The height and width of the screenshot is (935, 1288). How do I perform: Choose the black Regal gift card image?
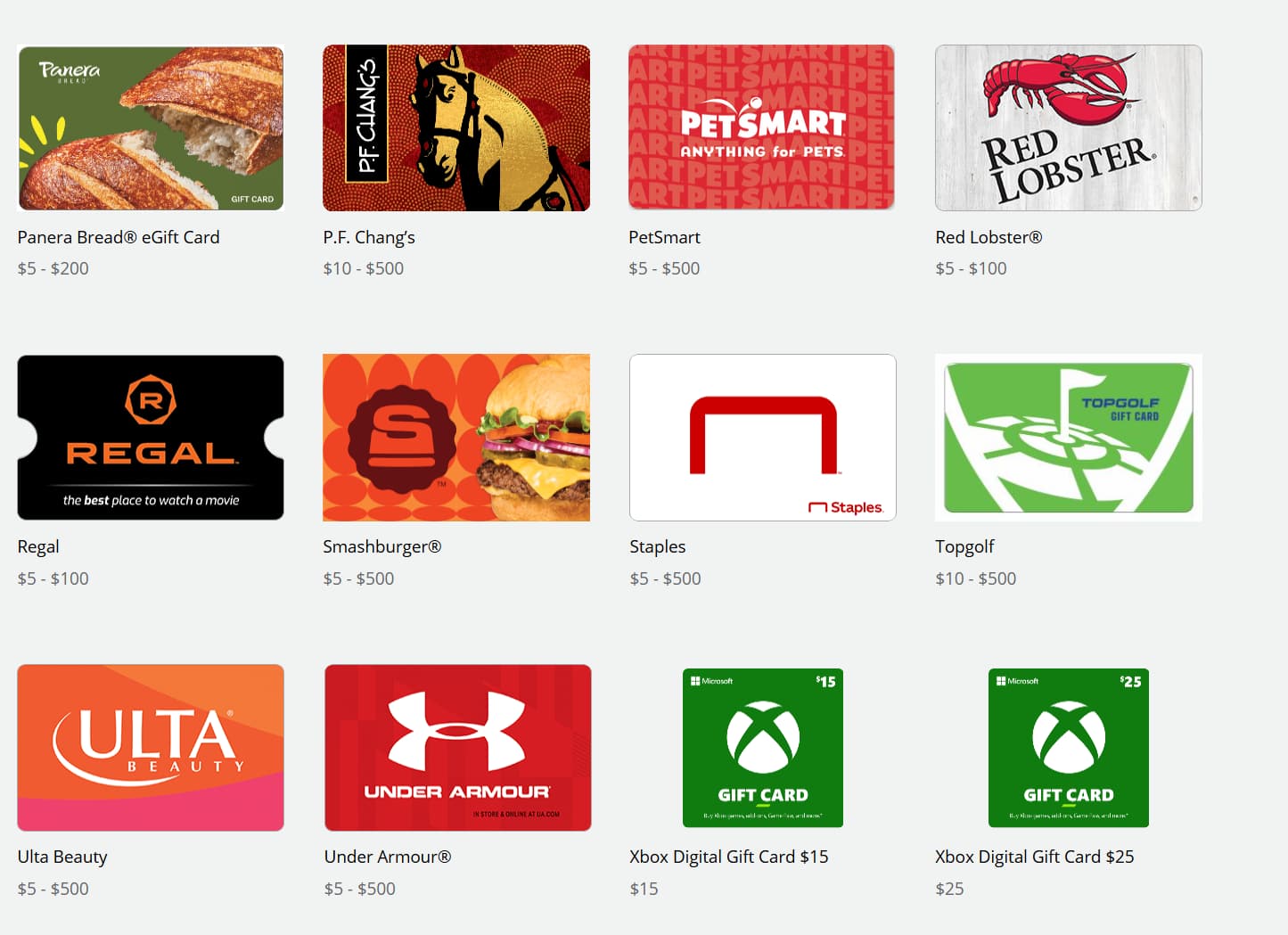point(151,438)
